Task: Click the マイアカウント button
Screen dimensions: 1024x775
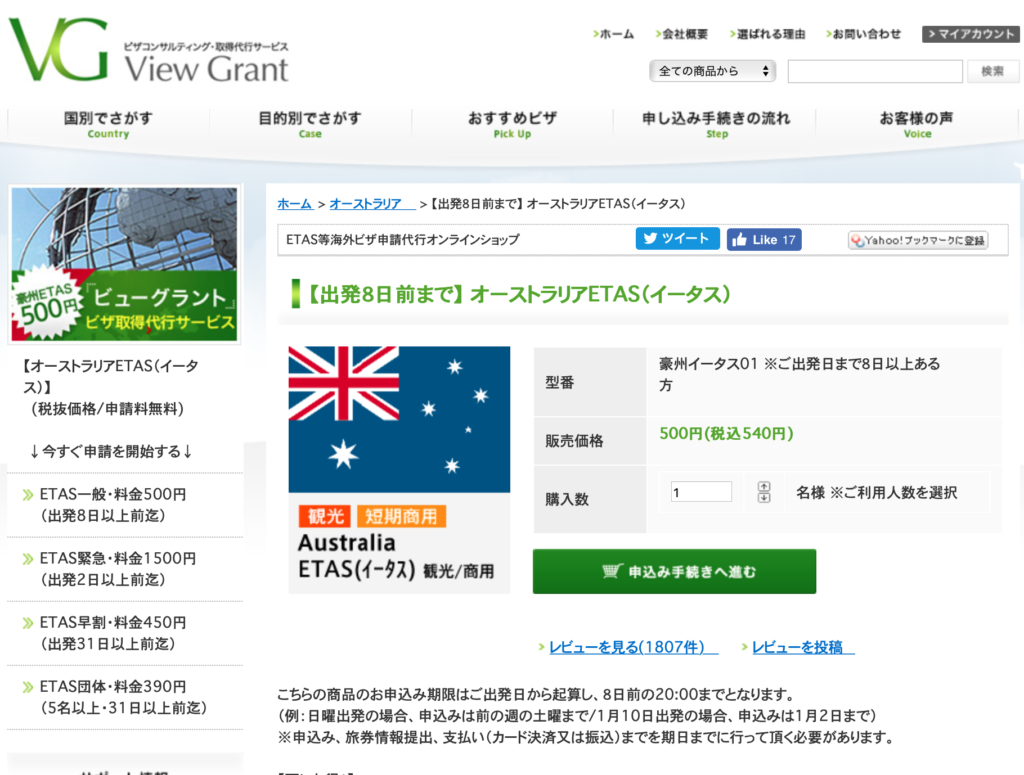Action: 969,34
